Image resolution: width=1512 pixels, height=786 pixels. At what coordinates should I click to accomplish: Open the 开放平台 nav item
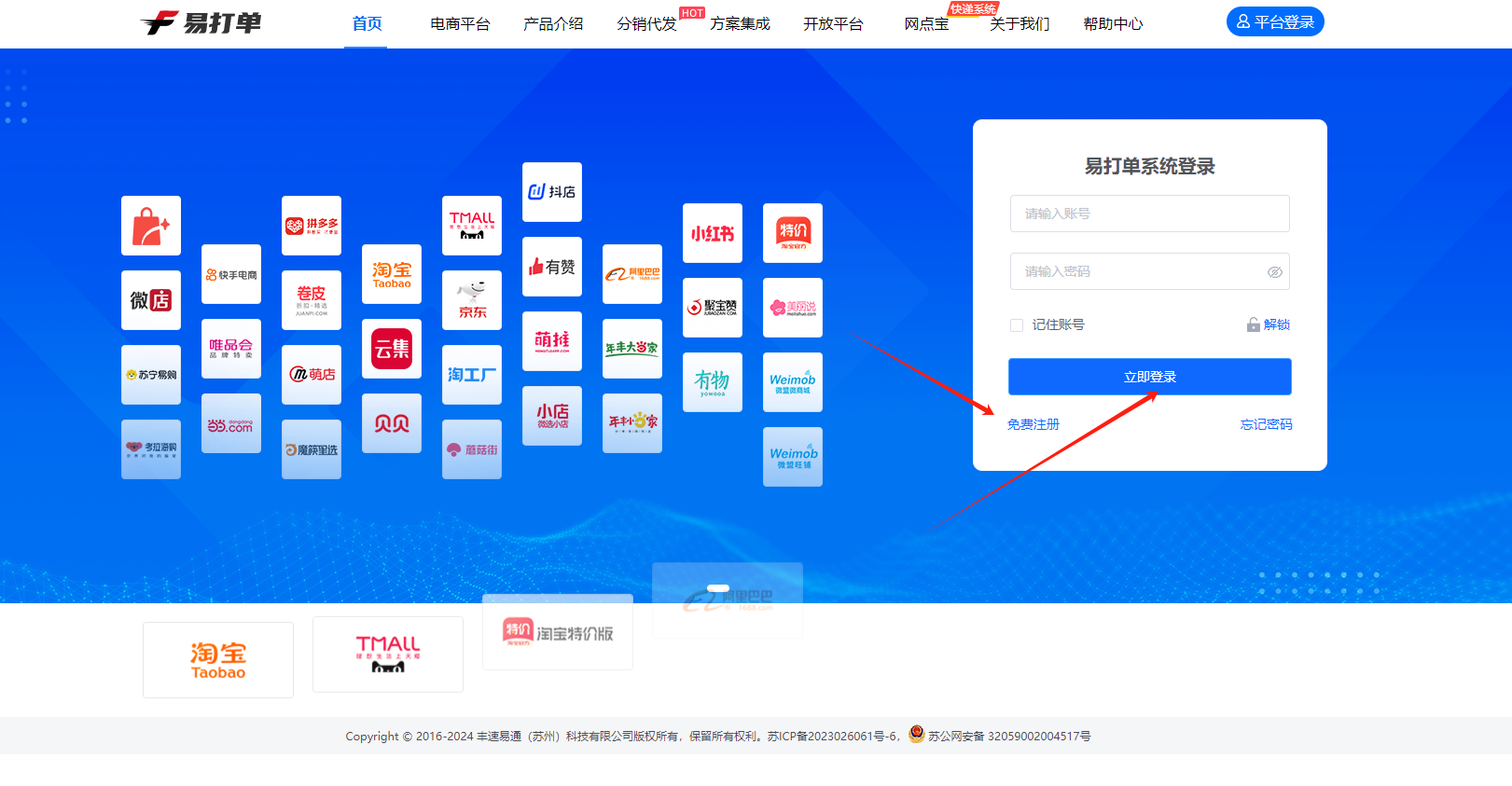(x=833, y=23)
